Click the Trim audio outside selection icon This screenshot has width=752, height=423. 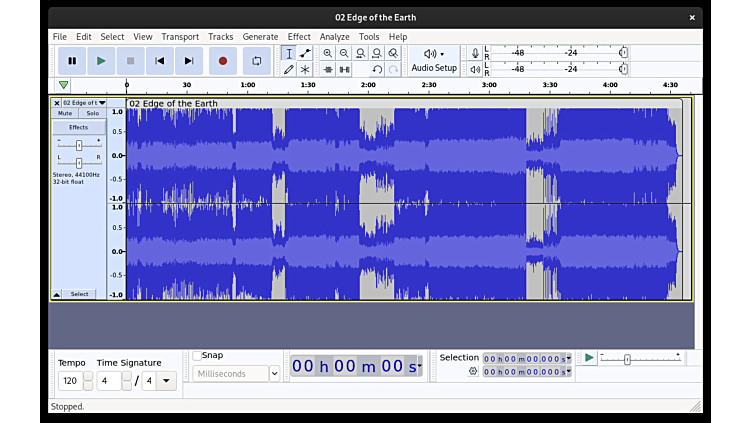pos(328,70)
